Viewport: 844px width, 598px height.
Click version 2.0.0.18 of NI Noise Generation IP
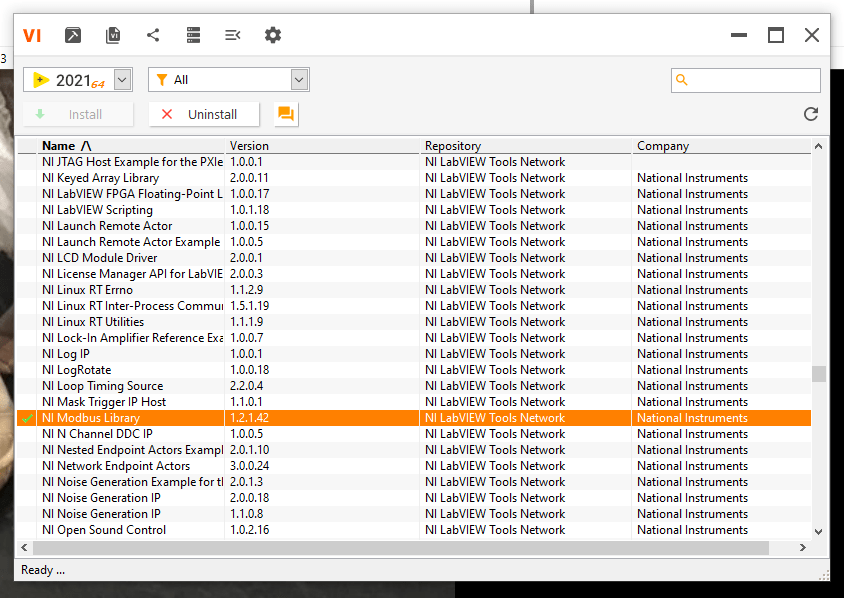point(250,498)
